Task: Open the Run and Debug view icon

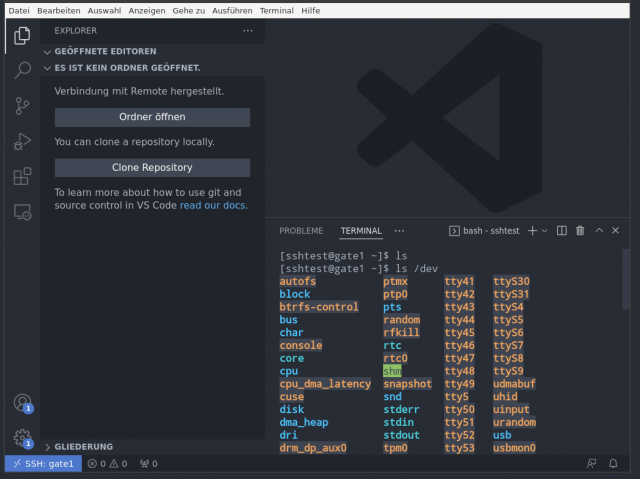Action: (22, 141)
